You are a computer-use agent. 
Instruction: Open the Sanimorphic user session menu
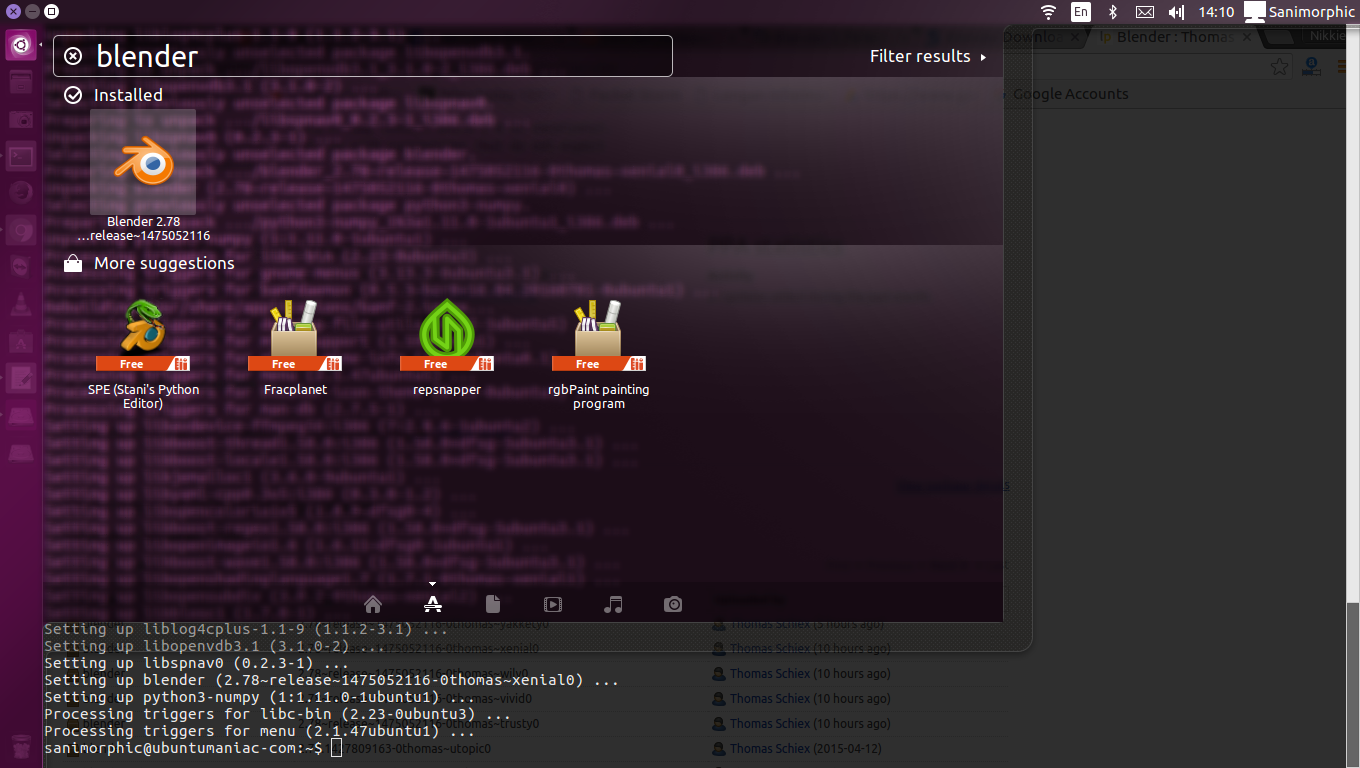pyautogui.click(x=1299, y=12)
